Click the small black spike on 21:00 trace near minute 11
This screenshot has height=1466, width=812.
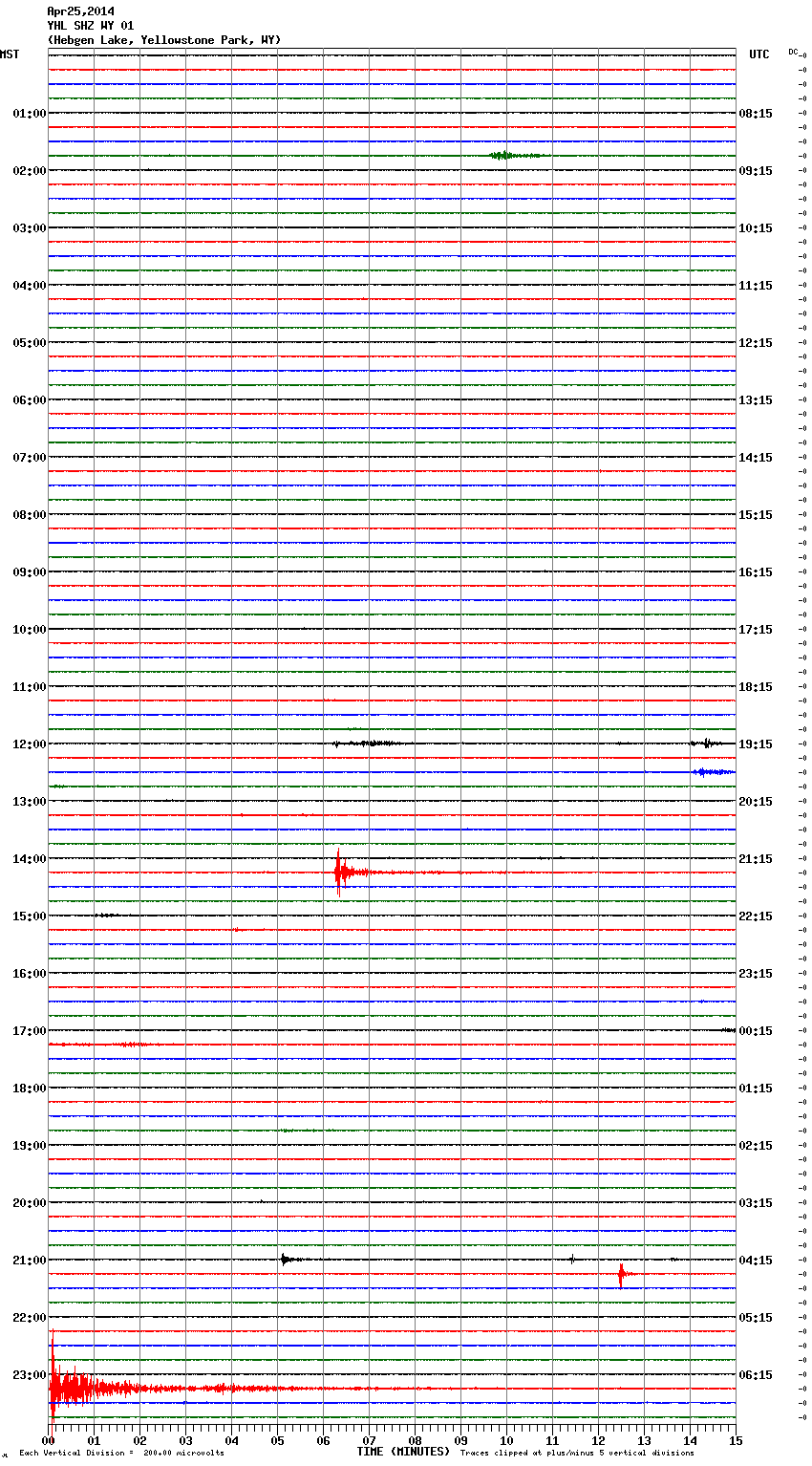572,1260
